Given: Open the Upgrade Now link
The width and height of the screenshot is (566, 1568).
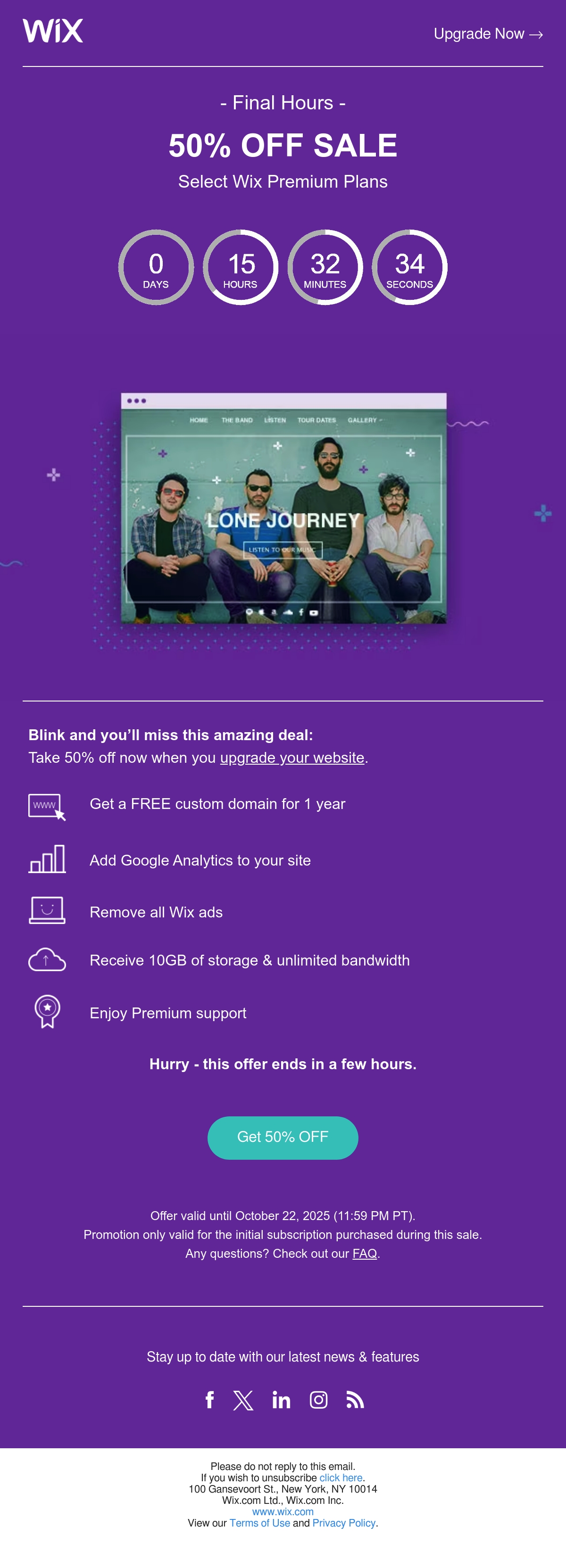Looking at the screenshot, I should click(488, 34).
